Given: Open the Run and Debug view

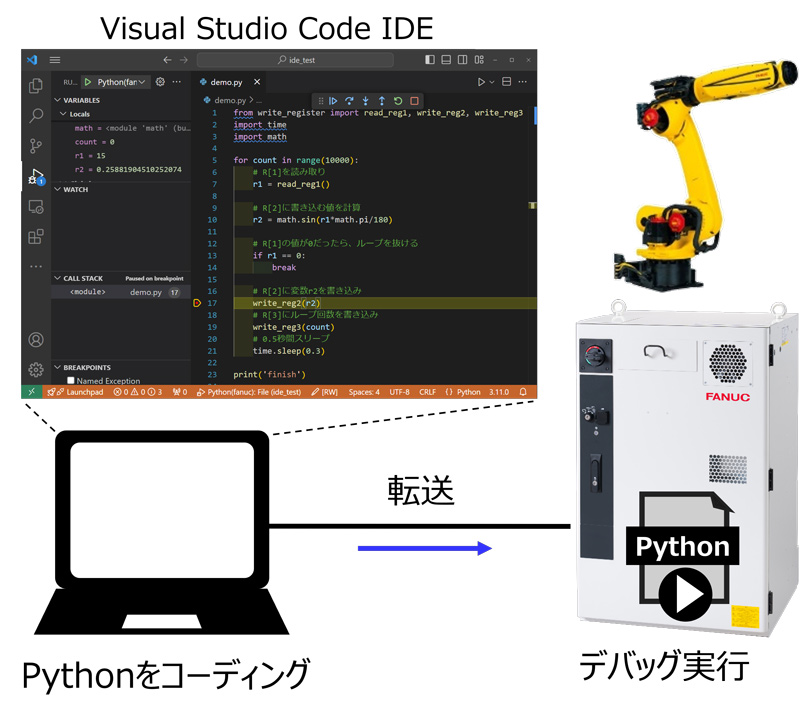Looking at the screenshot, I should [x=36, y=177].
